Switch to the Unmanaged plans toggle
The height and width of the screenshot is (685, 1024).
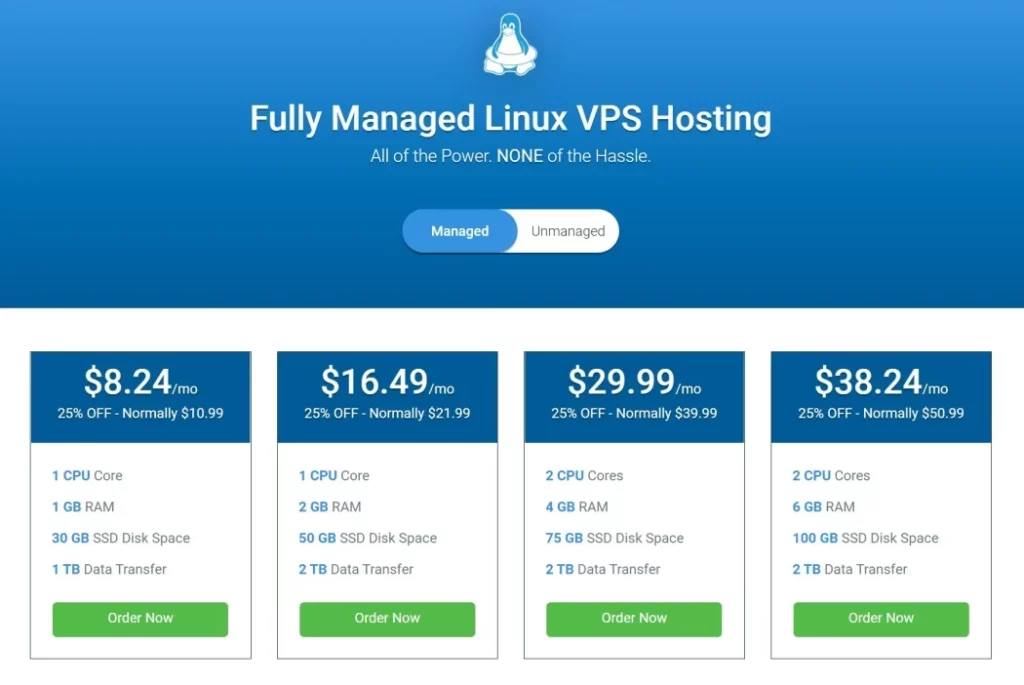coord(568,231)
